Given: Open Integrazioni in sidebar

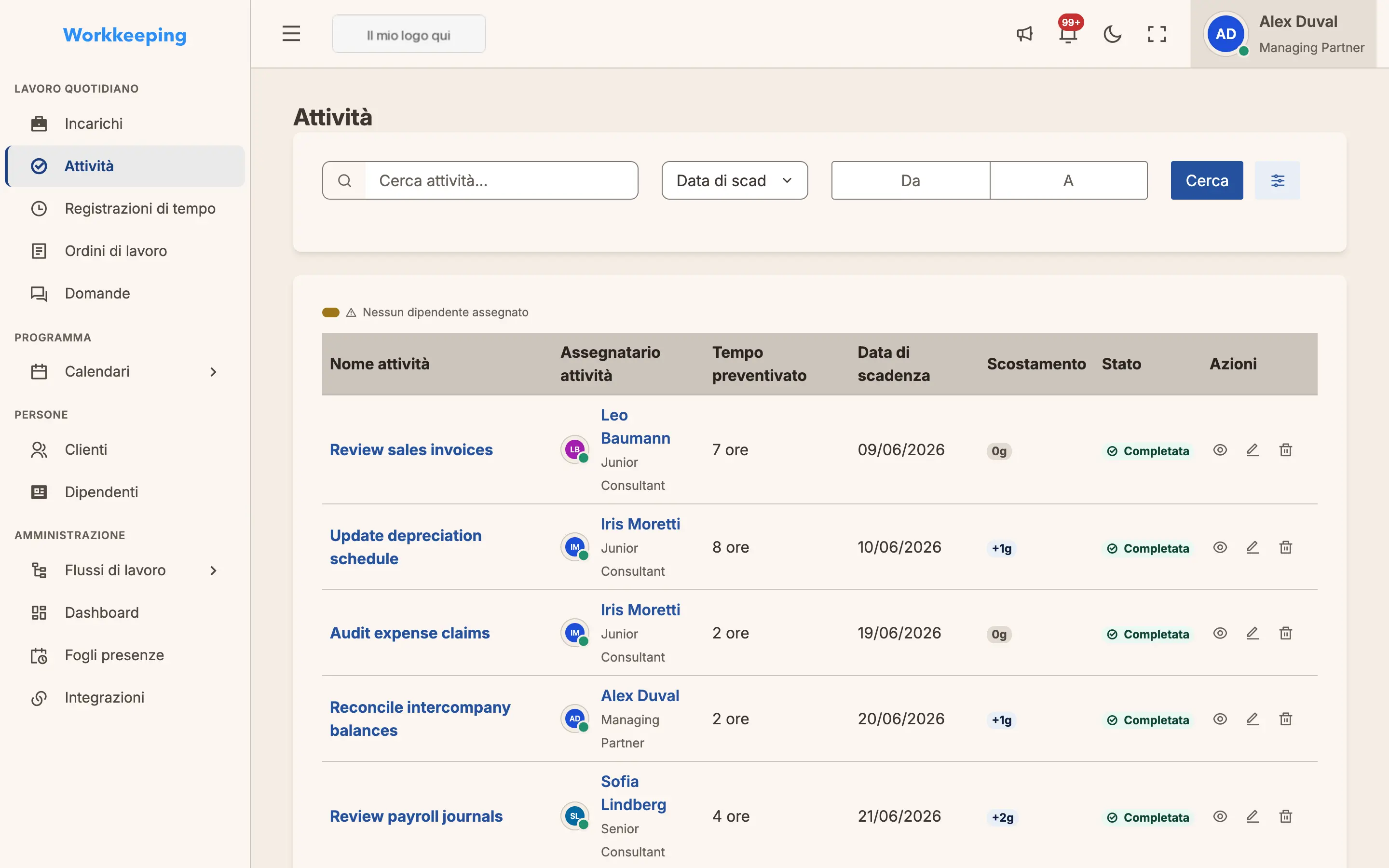Looking at the screenshot, I should click(x=125, y=697).
